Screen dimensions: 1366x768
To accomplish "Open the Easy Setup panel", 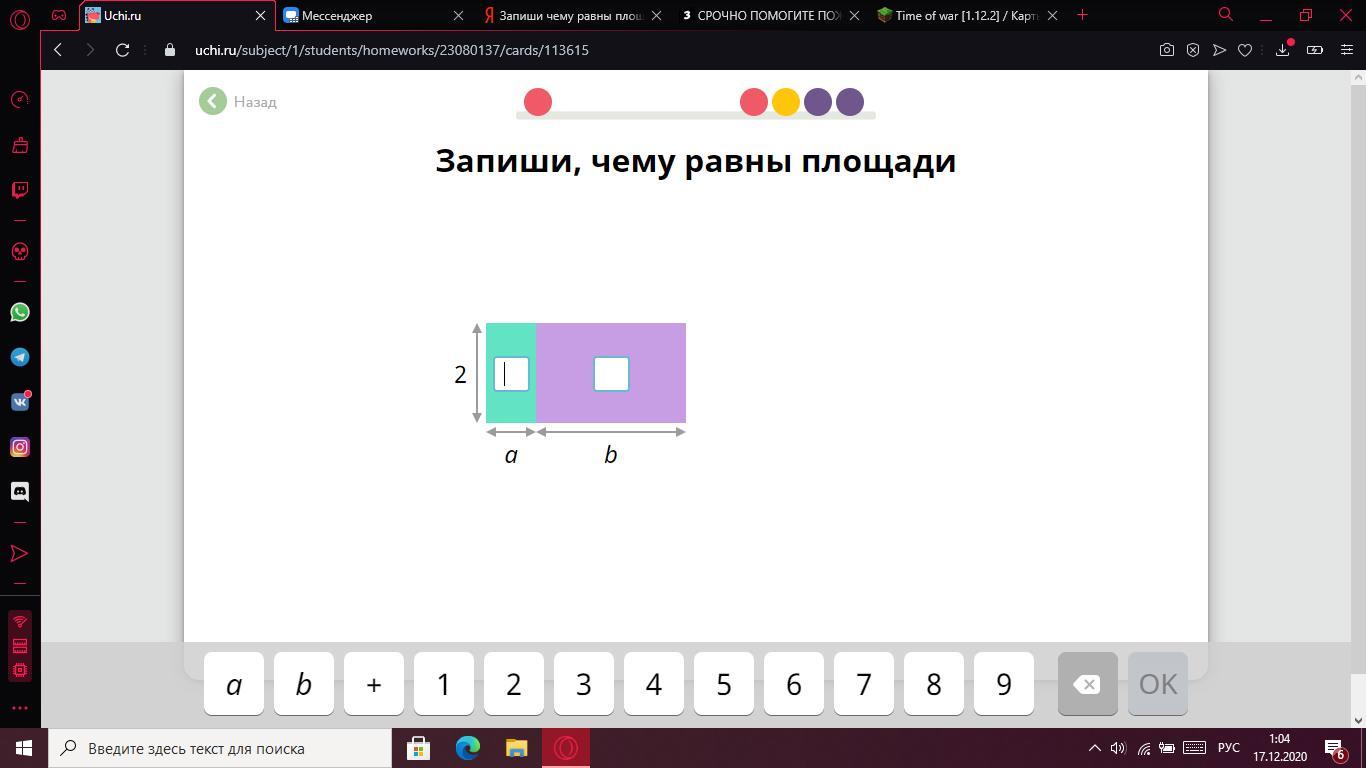I will tap(1347, 50).
